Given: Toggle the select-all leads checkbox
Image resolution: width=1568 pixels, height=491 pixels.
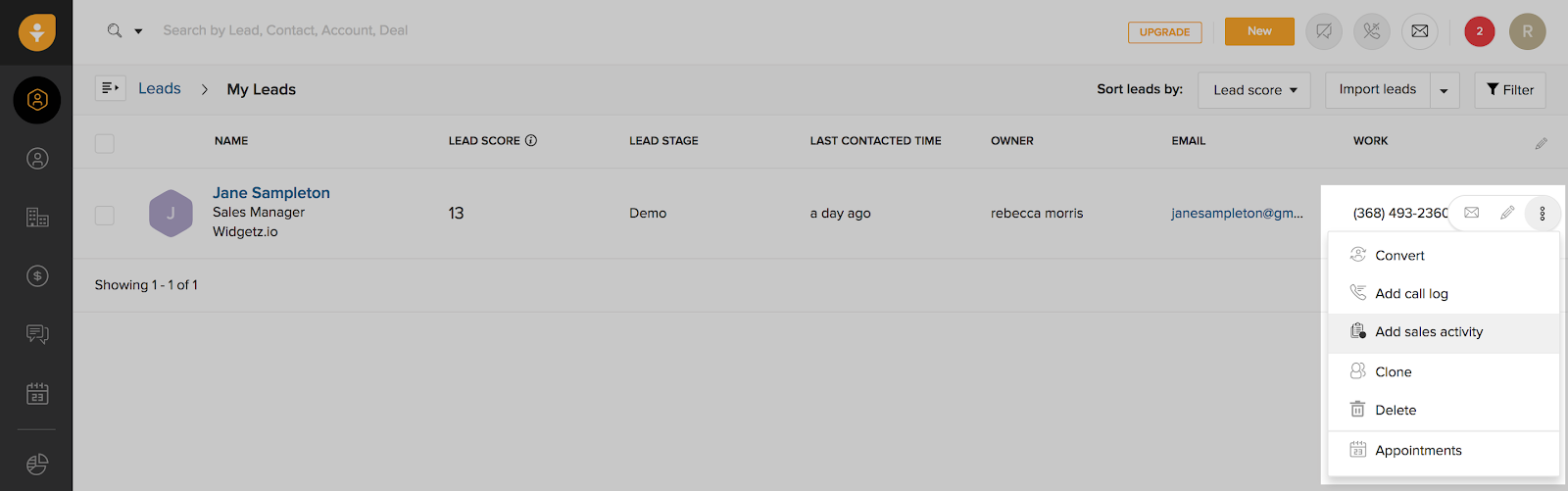Looking at the screenshot, I should 105,143.
